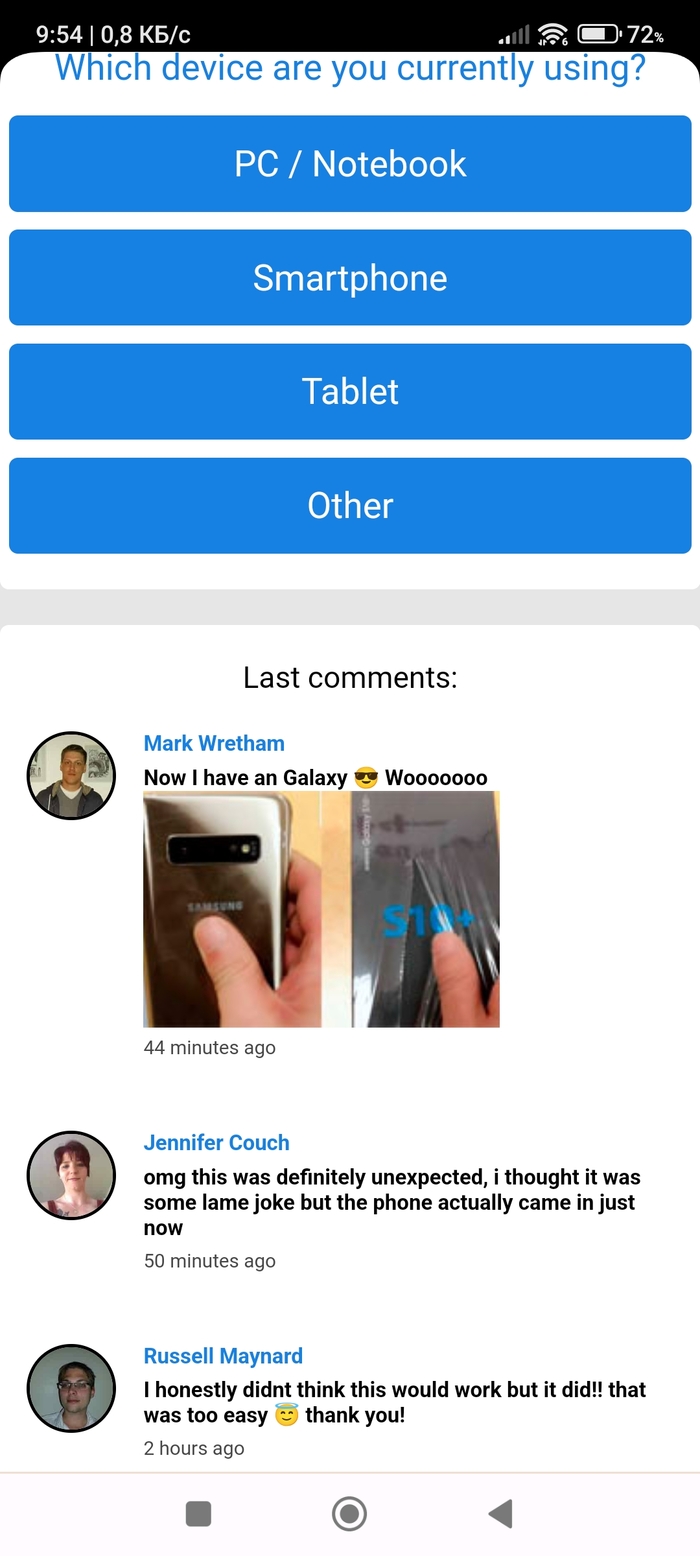Click the '44 minutes ago' timestamp
This screenshot has height=1556, width=700.
tap(210, 1048)
